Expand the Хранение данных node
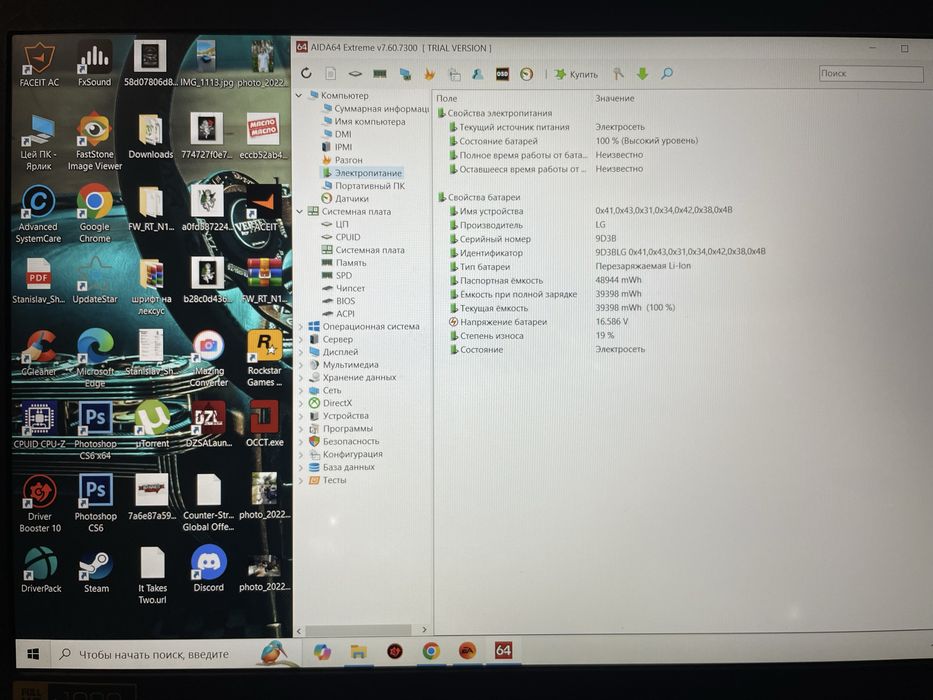Viewport: 933px width, 700px height. (301, 377)
